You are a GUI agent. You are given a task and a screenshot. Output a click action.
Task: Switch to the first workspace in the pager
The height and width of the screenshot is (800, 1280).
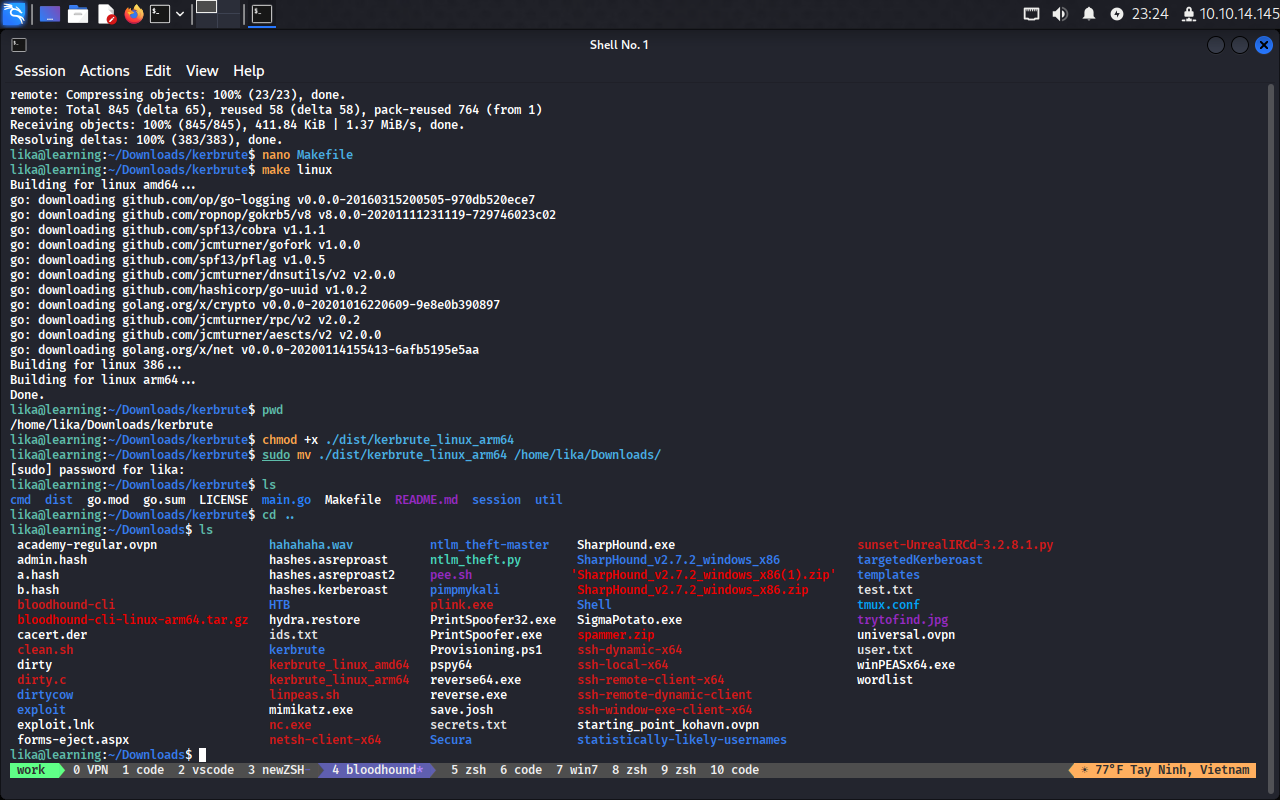coord(206,8)
